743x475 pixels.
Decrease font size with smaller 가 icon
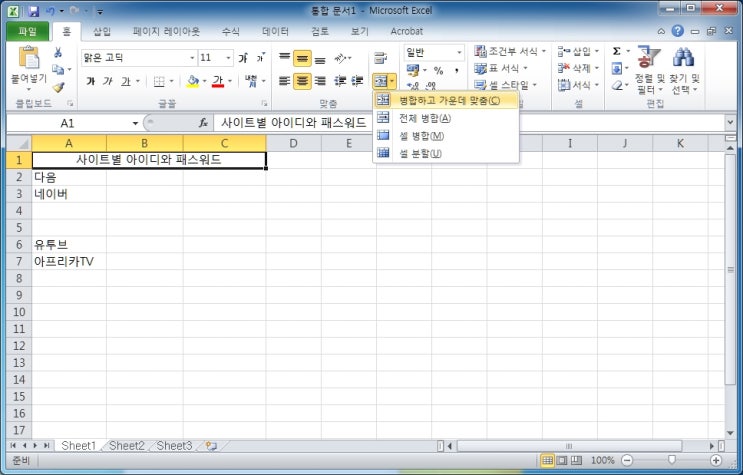point(260,58)
